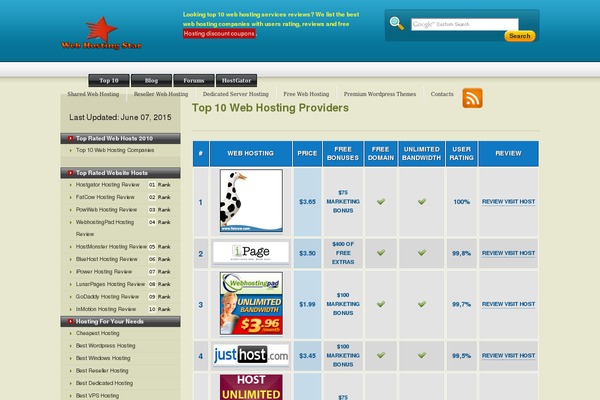The image size is (600, 400).
Task: Open Best Reseller Hosting link
Action: pyautogui.click(x=102, y=371)
